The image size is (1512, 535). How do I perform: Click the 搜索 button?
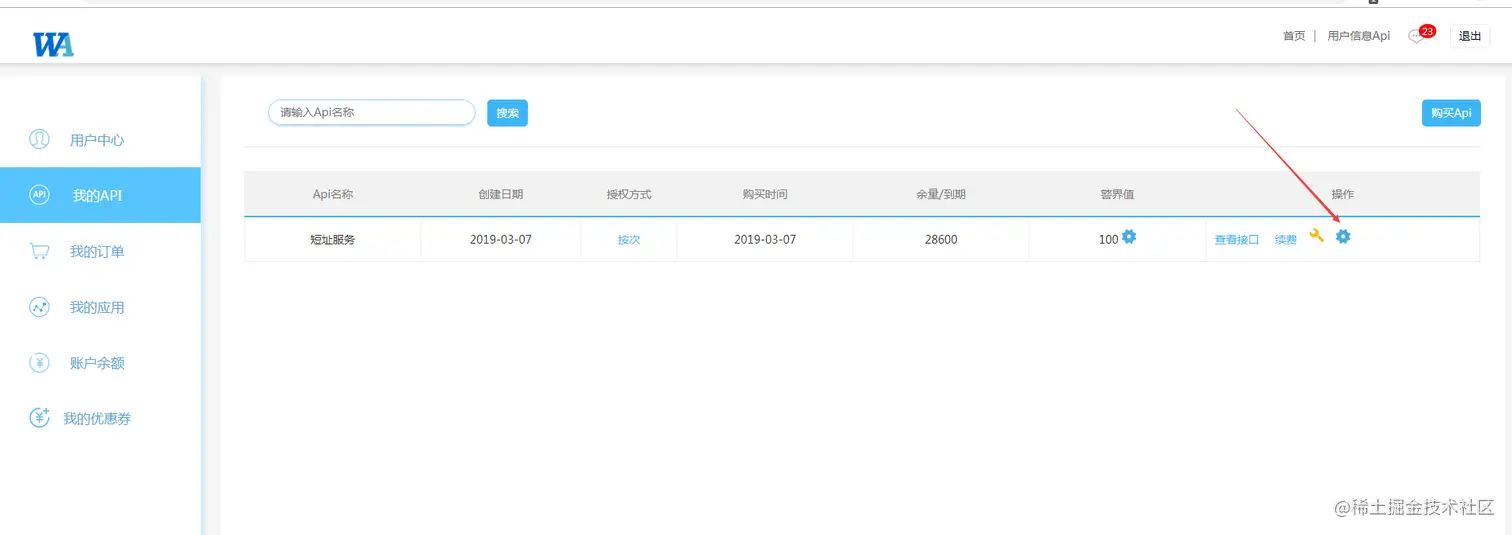507,113
